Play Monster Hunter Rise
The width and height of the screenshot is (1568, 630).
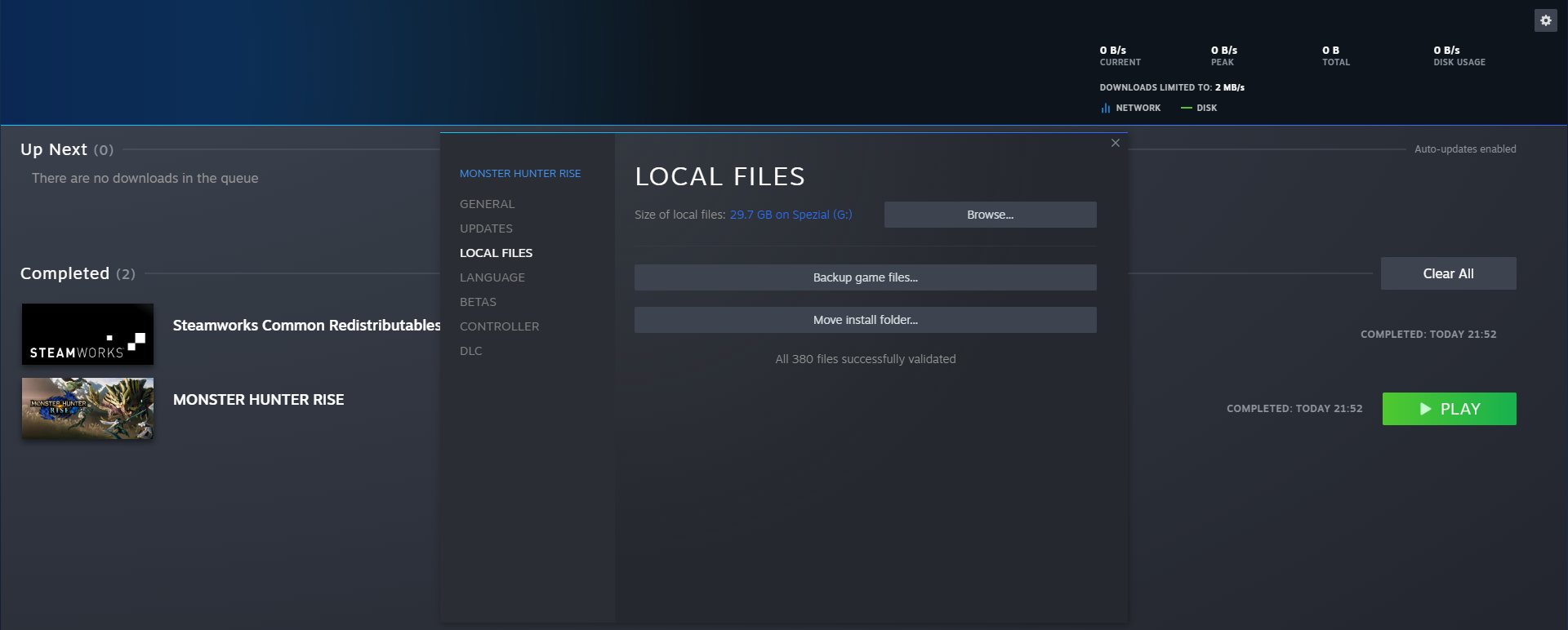[1449, 409]
